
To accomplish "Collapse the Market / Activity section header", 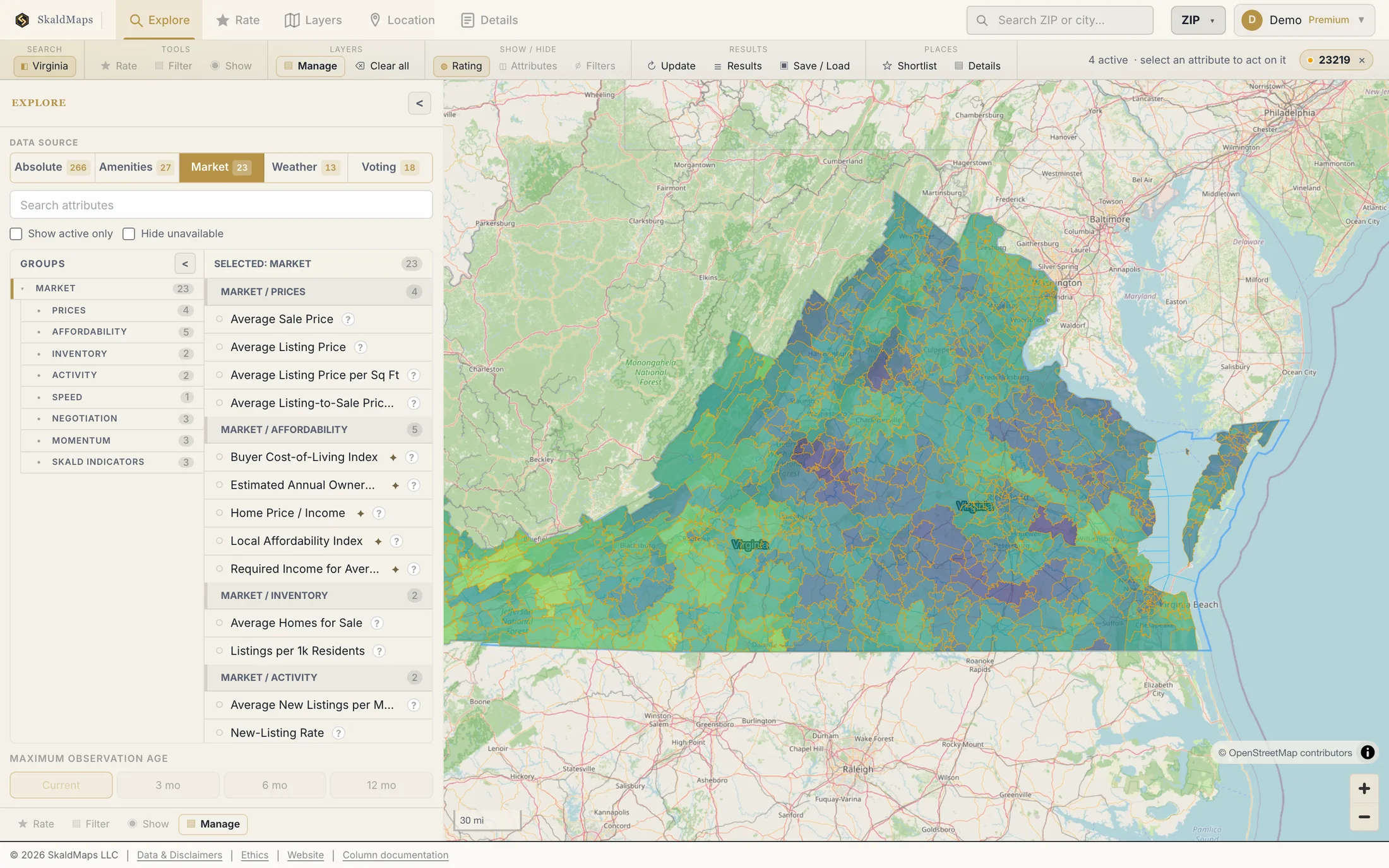I will coord(319,677).
